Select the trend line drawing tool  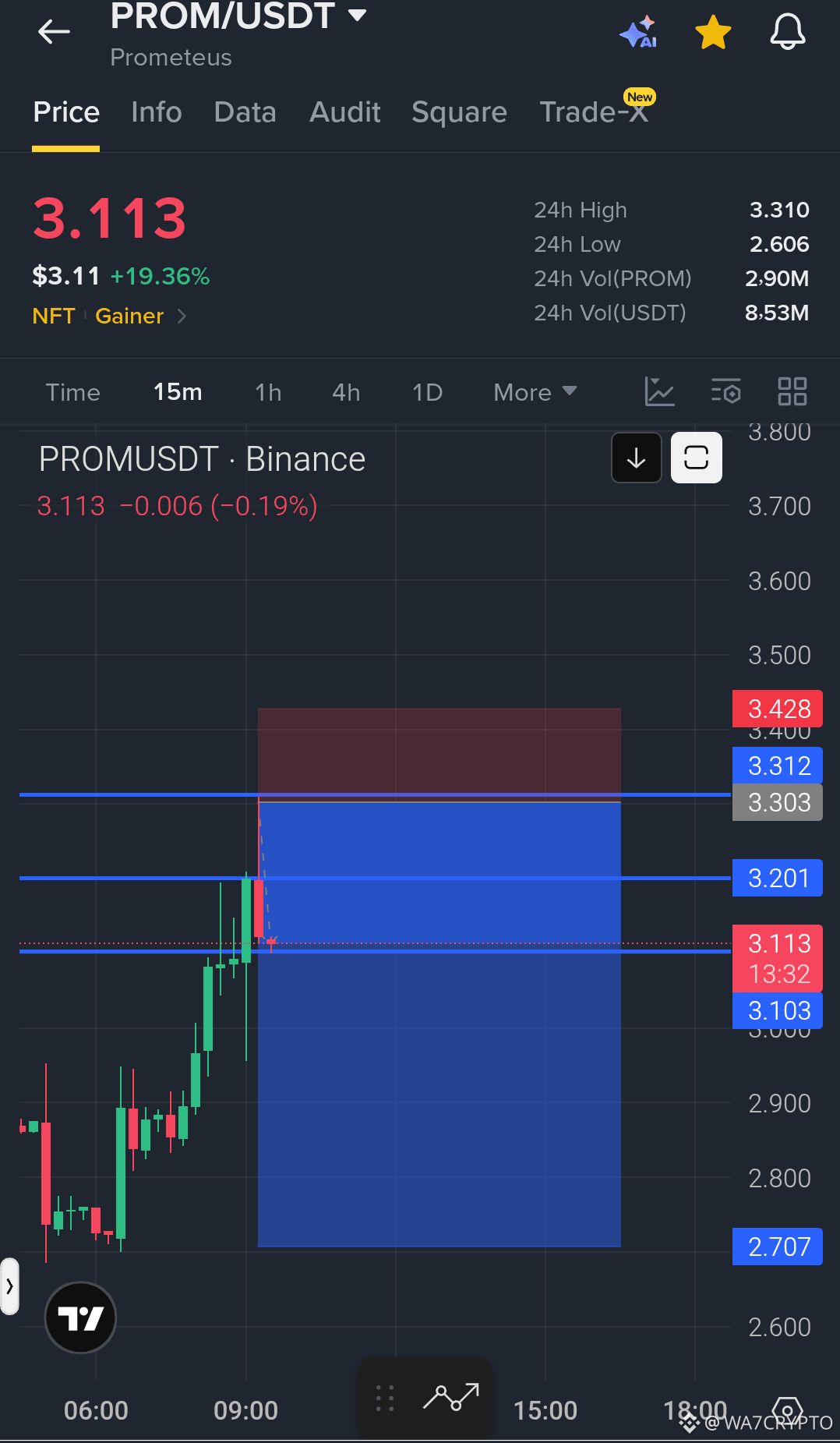pyautogui.click(x=451, y=1397)
